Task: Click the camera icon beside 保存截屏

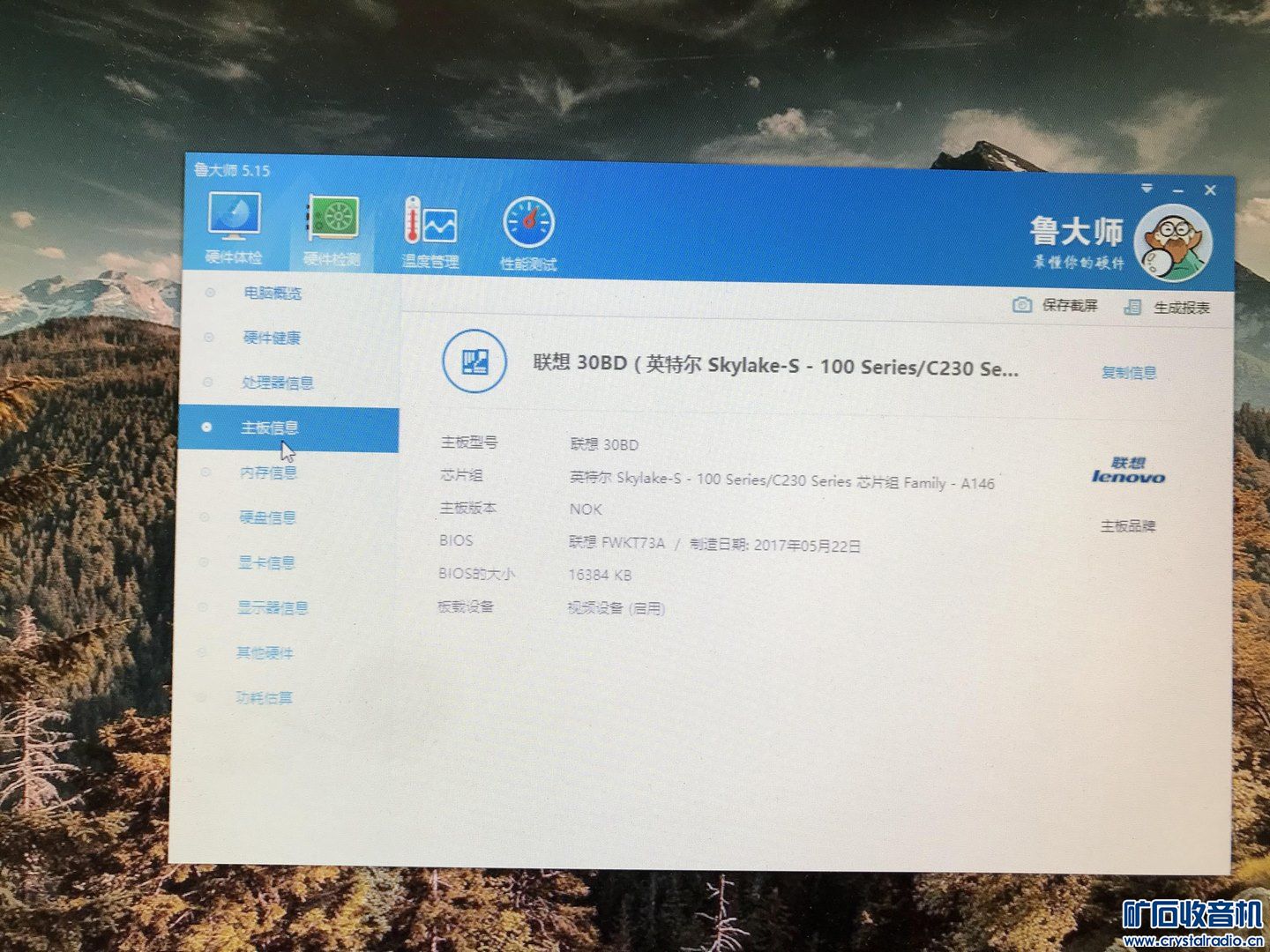Action: tap(1021, 305)
